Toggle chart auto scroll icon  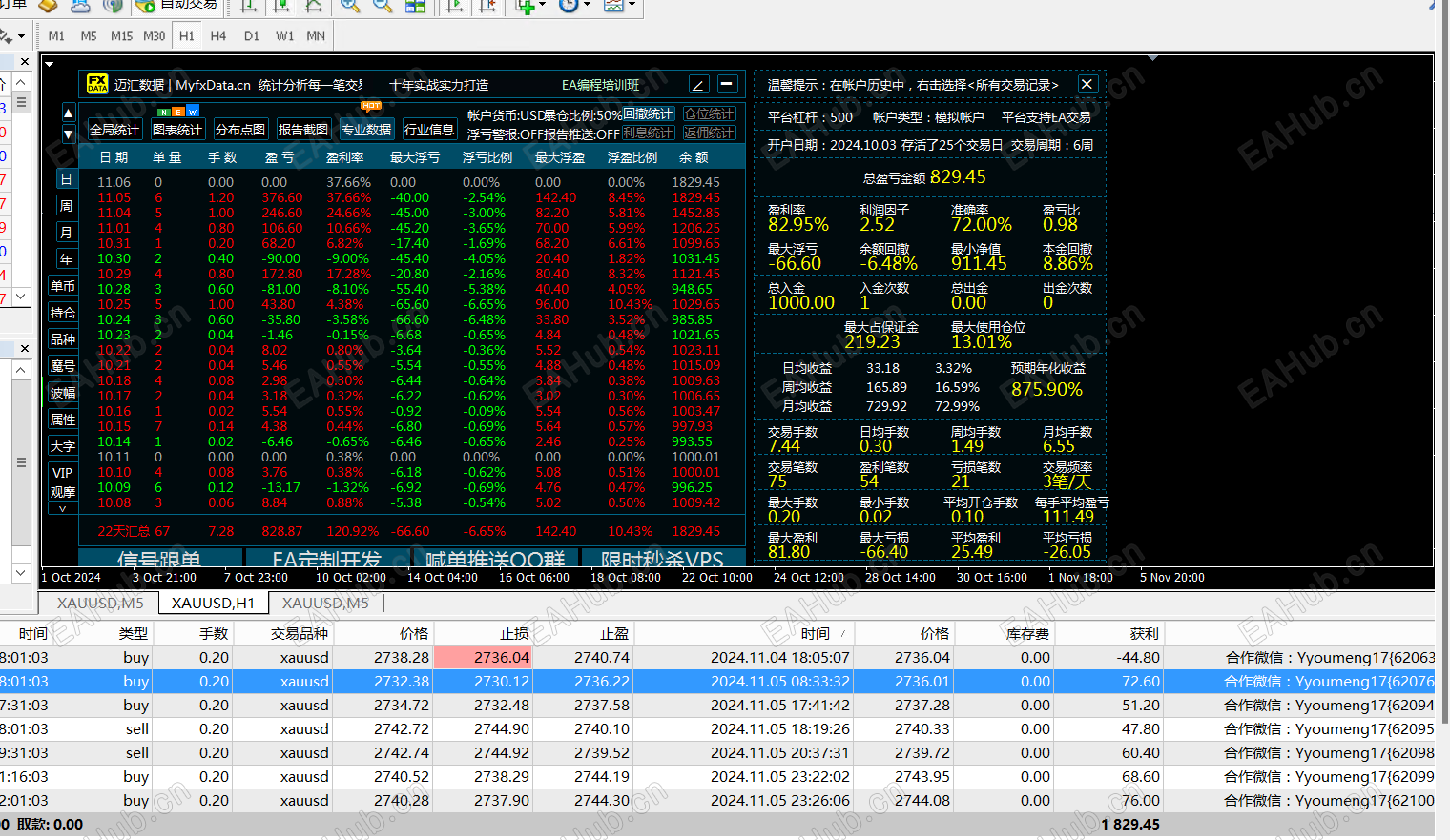click(x=455, y=6)
